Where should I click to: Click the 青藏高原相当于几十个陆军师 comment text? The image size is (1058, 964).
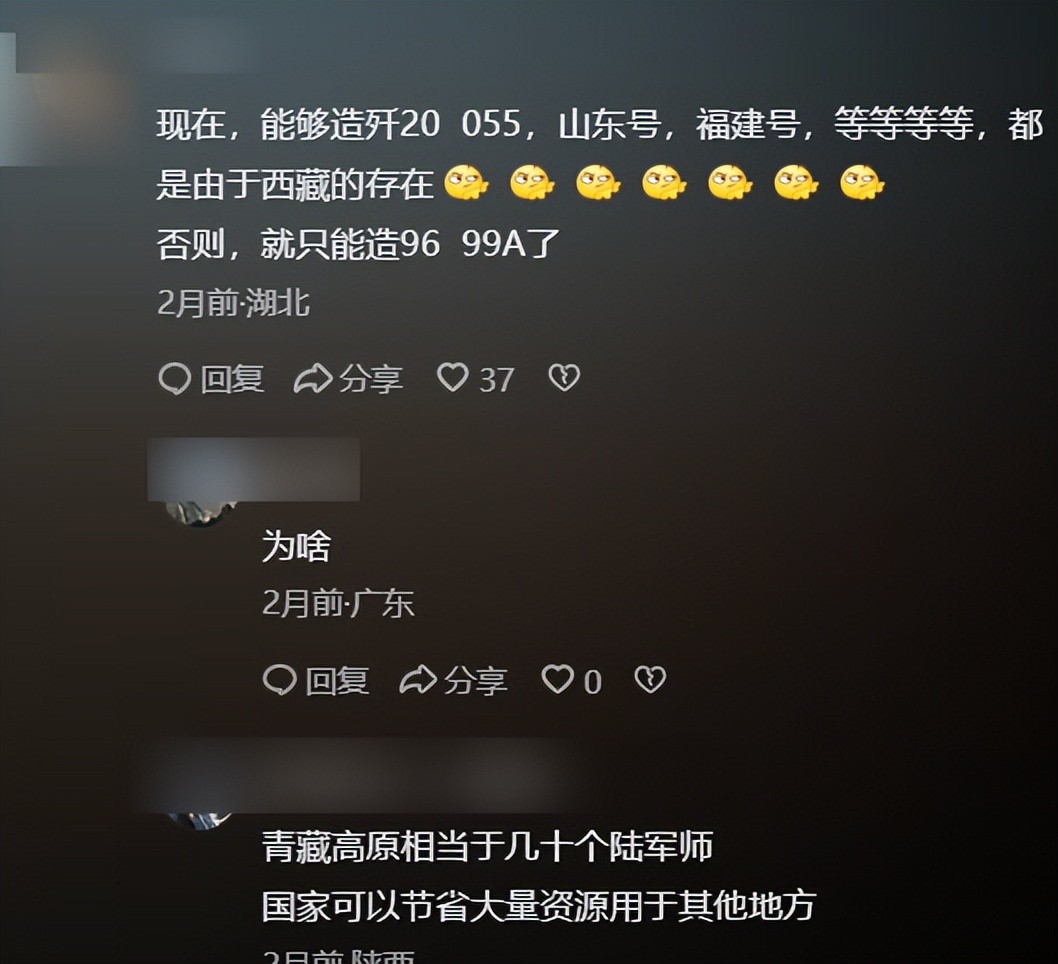pyautogui.click(x=487, y=847)
